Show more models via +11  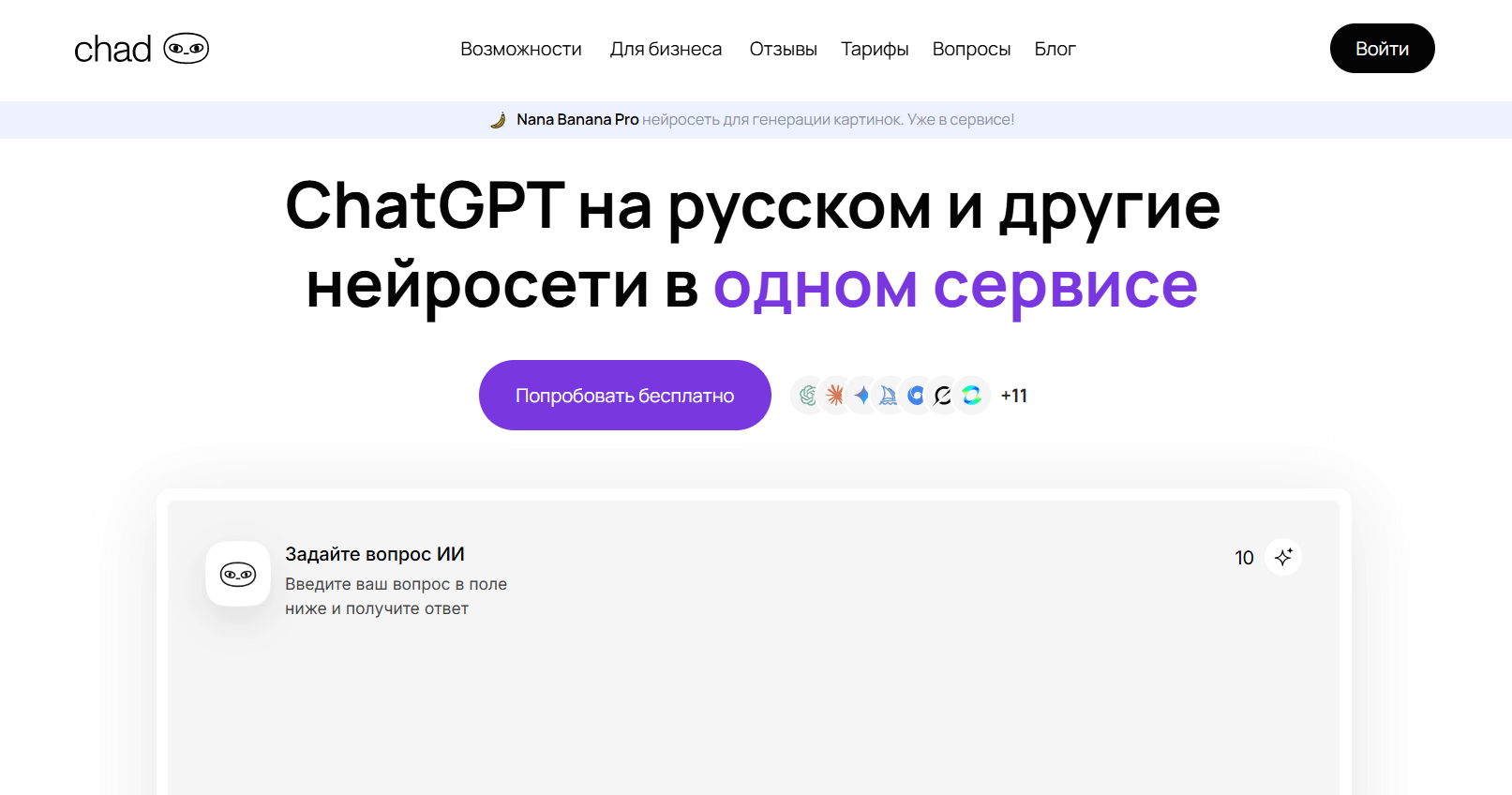pyautogui.click(x=1014, y=396)
